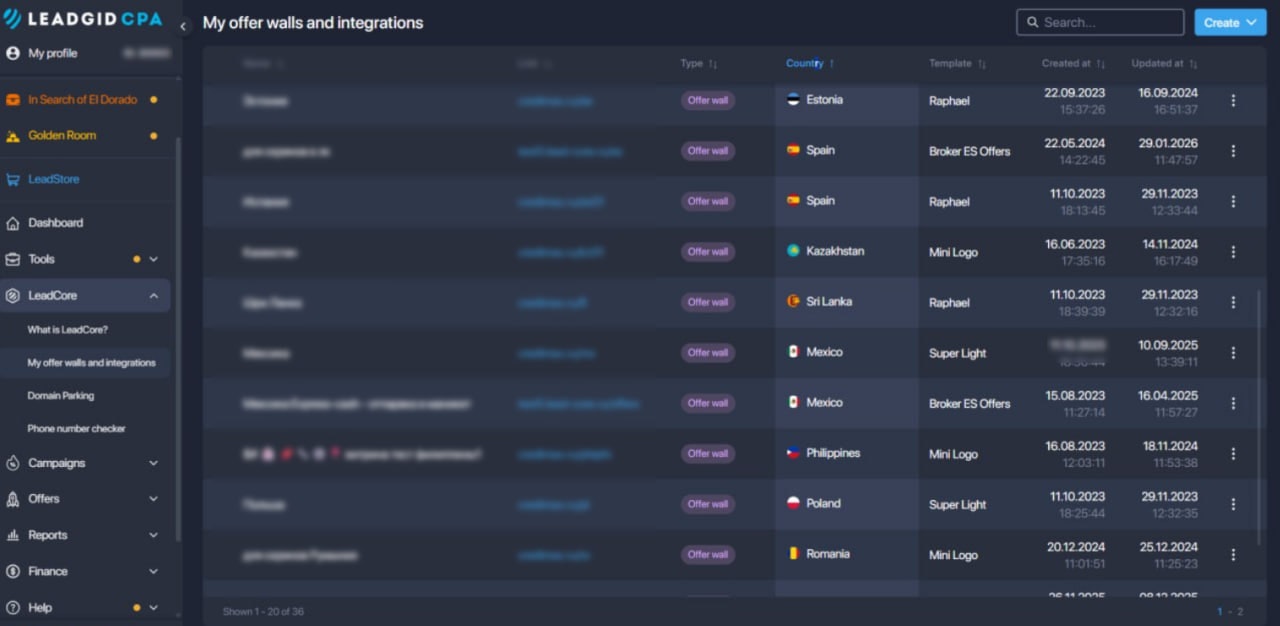Image resolution: width=1280 pixels, height=626 pixels.
Task: Click the Dashboard home icon
Action: (x=13, y=223)
